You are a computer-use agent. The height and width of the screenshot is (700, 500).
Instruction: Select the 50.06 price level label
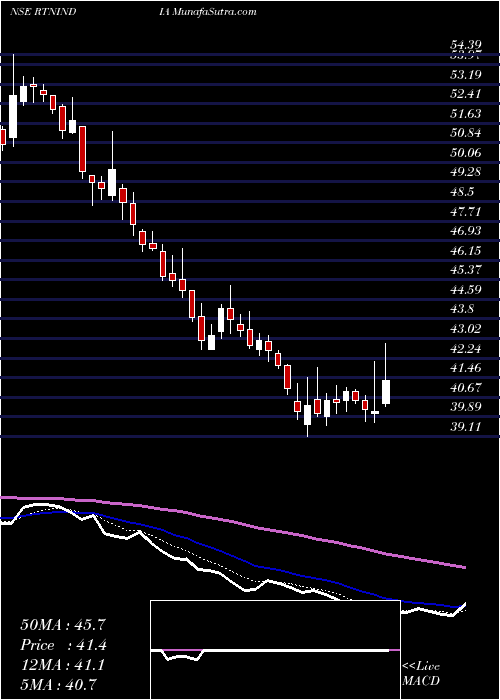(465, 152)
